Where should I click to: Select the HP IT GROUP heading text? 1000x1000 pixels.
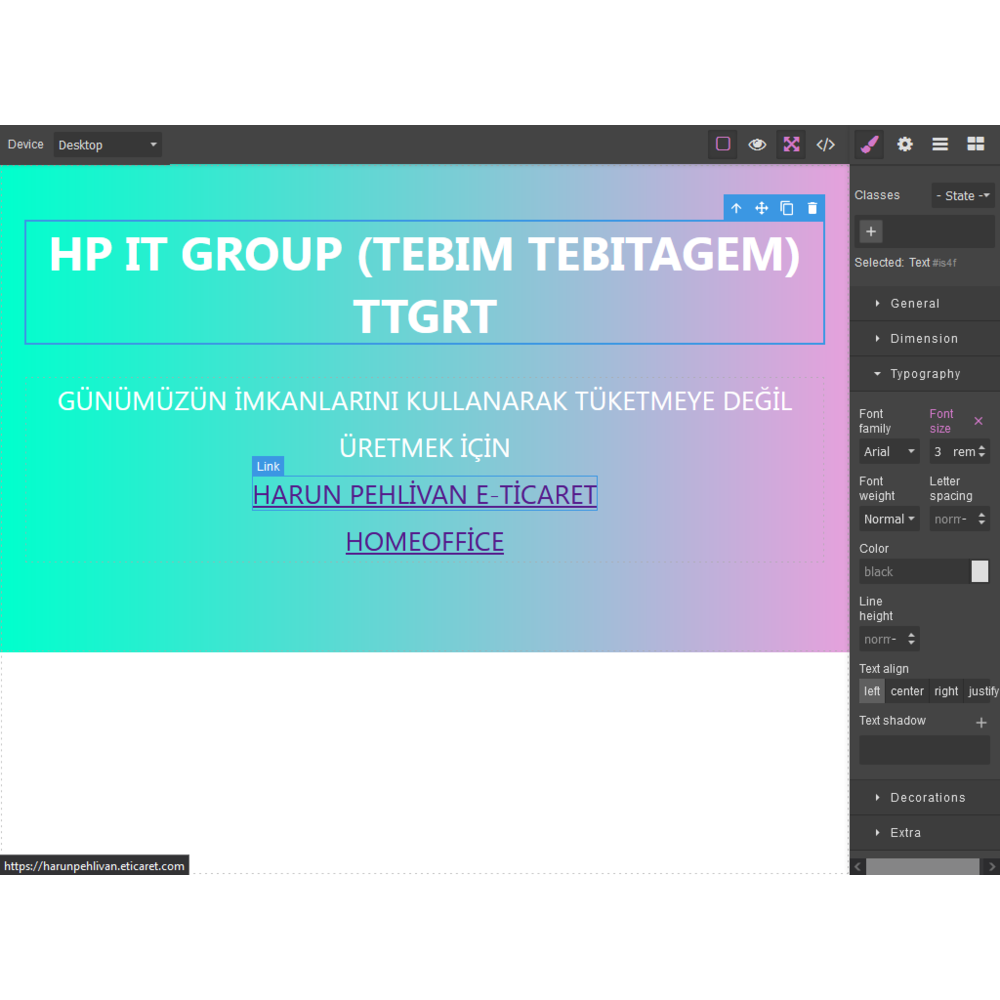coord(425,283)
